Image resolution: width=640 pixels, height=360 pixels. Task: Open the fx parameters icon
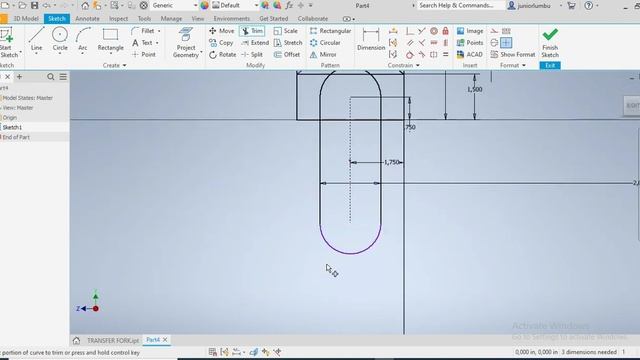[x=289, y=6]
